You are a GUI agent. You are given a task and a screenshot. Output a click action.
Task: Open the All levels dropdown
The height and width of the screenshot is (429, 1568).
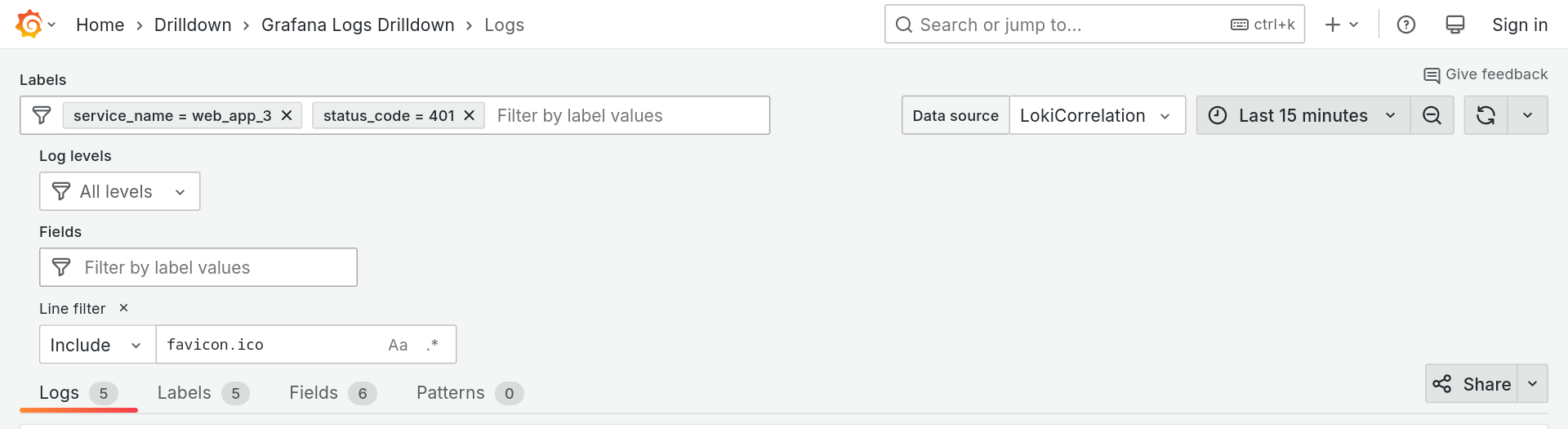[x=120, y=191]
